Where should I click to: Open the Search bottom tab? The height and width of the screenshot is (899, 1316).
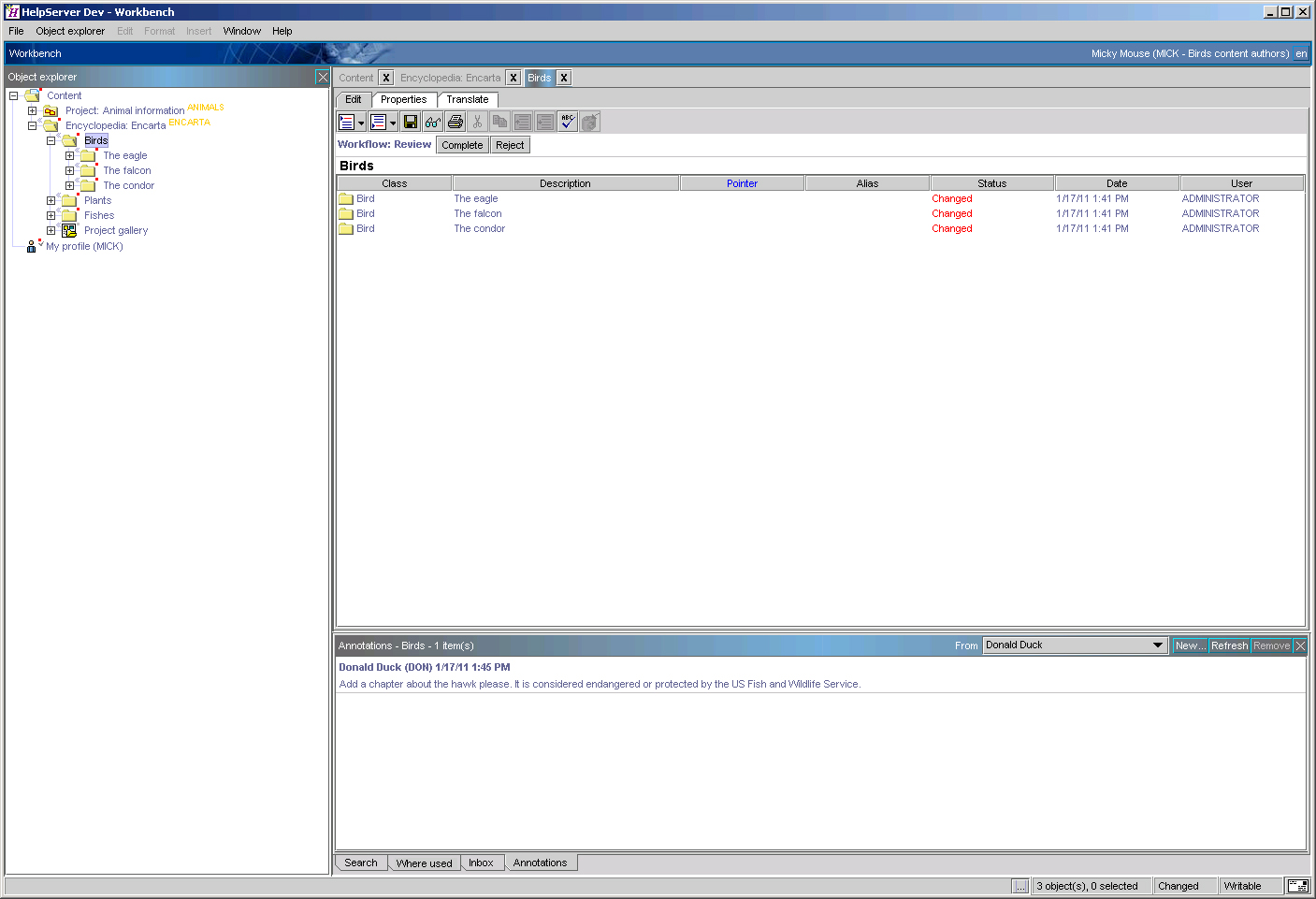click(x=361, y=863)
